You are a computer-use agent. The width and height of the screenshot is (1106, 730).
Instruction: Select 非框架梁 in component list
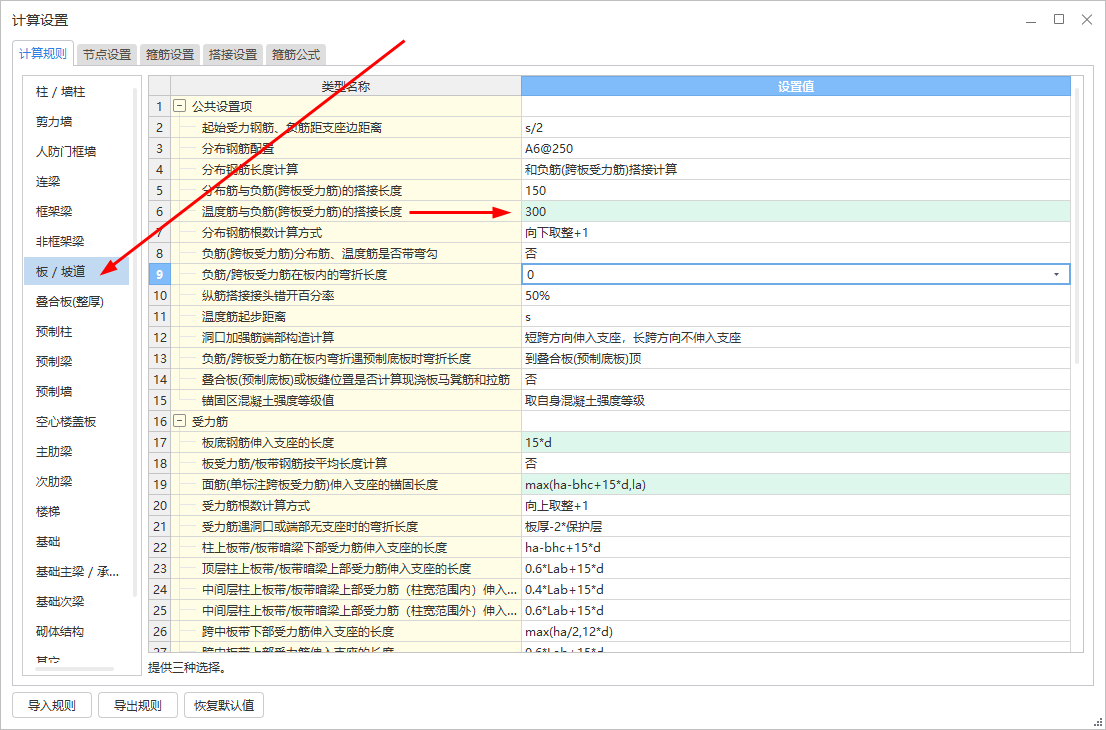(77, 242)
